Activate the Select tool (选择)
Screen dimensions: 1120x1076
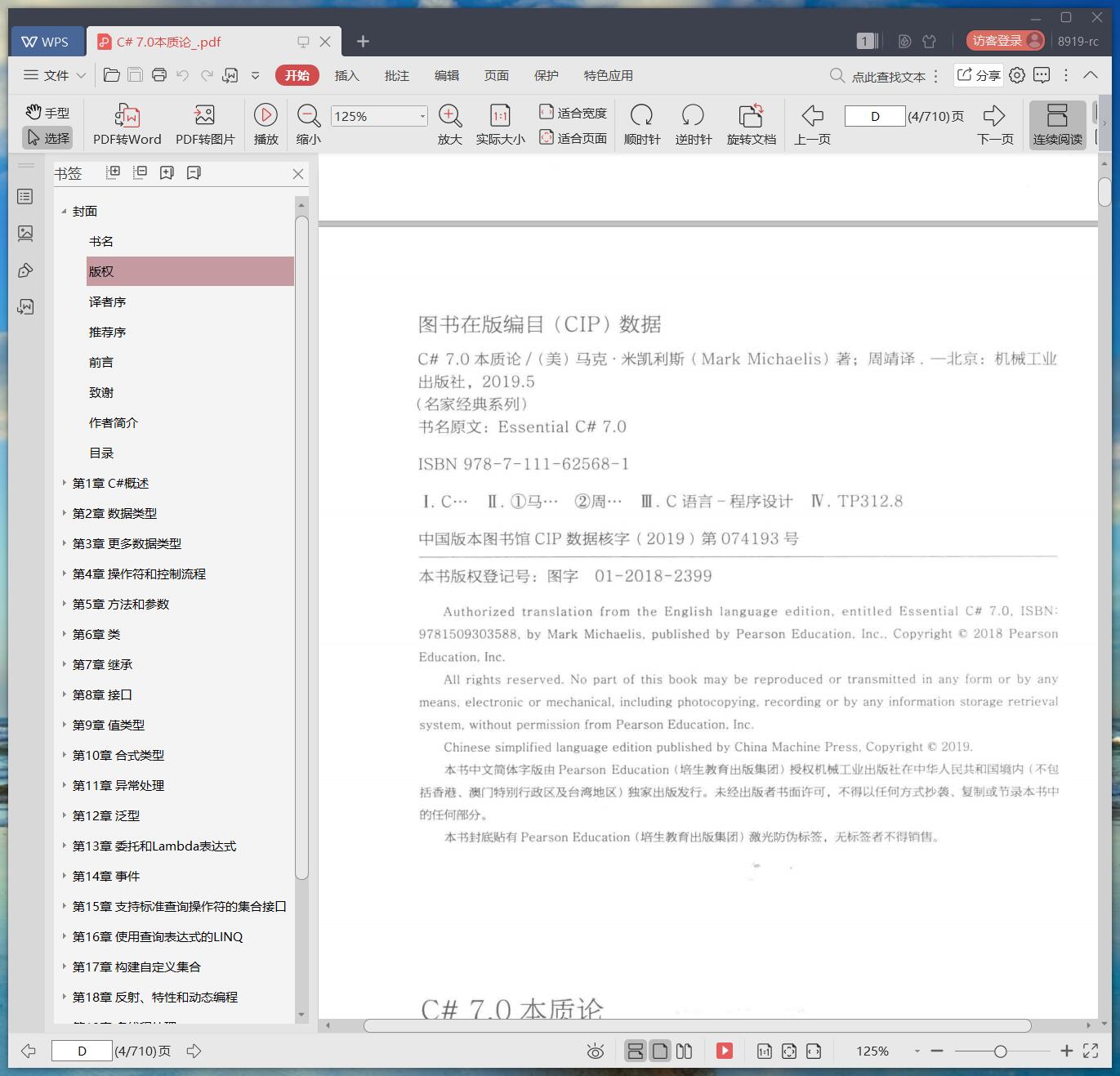point(47,138)
